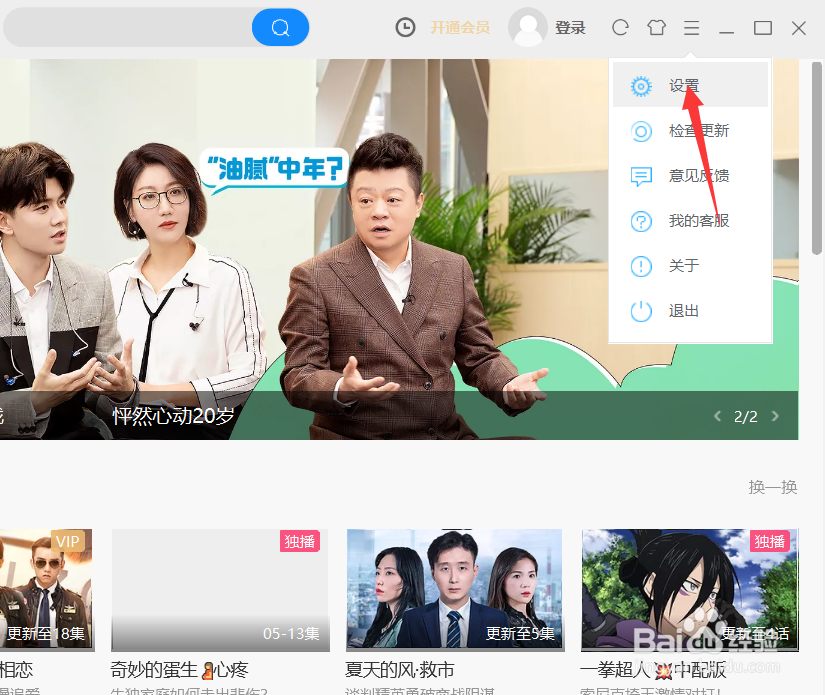
Task: Open the skin (shirt) icon
Action: point(656,27)
